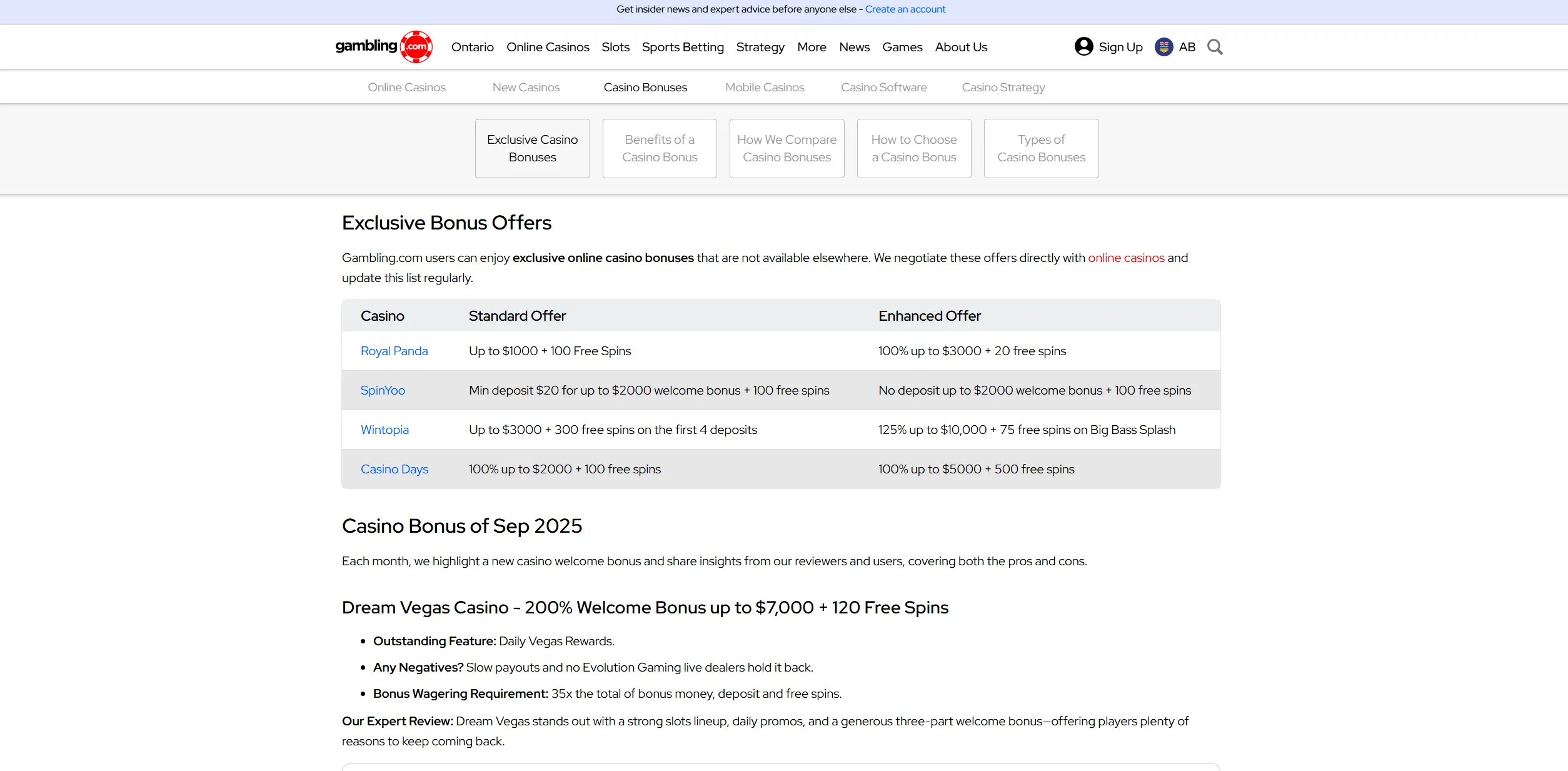The image size is (1568, 771).
Task: Click 'Up to $1000 + 100 Free Spins' cell
Action: (x=550, y=351)
